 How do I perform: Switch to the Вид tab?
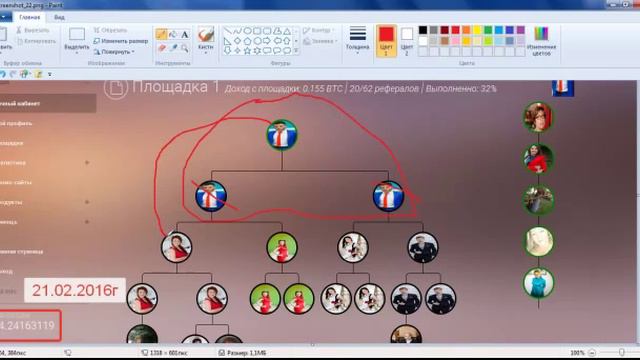click(x=59, y=17)
